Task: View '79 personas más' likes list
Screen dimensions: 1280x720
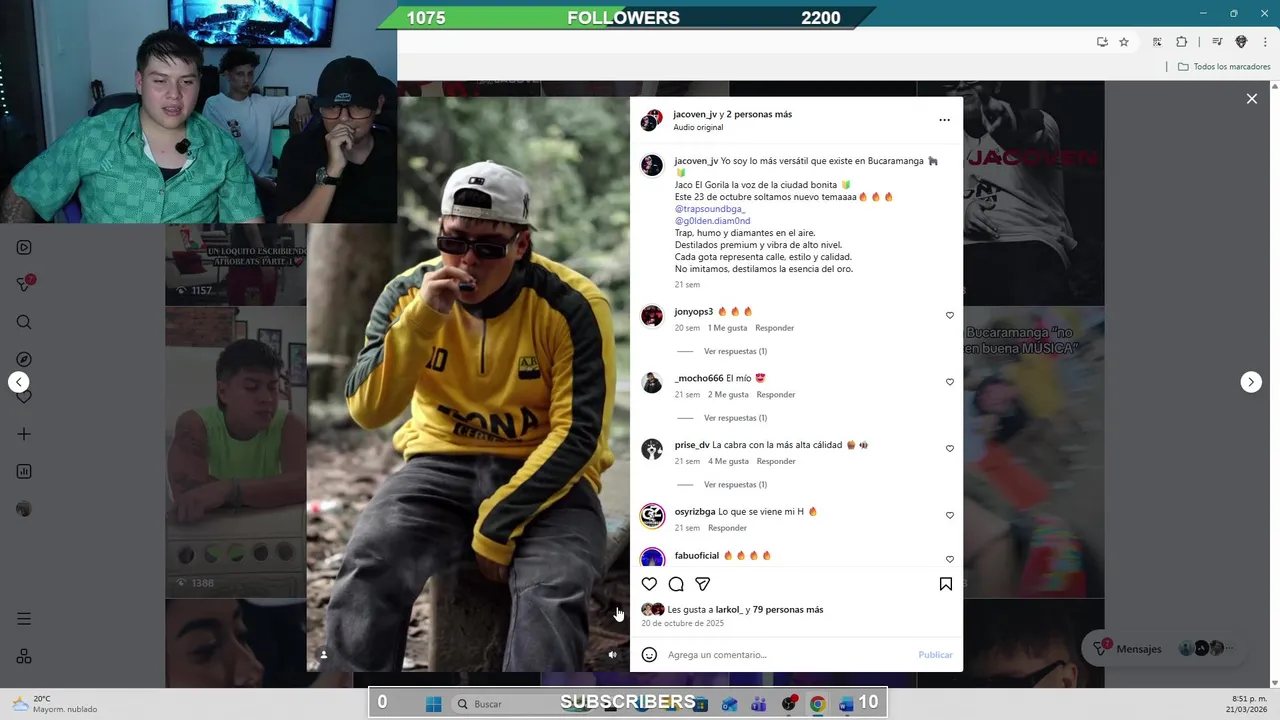Action: [x=788, y=610]
